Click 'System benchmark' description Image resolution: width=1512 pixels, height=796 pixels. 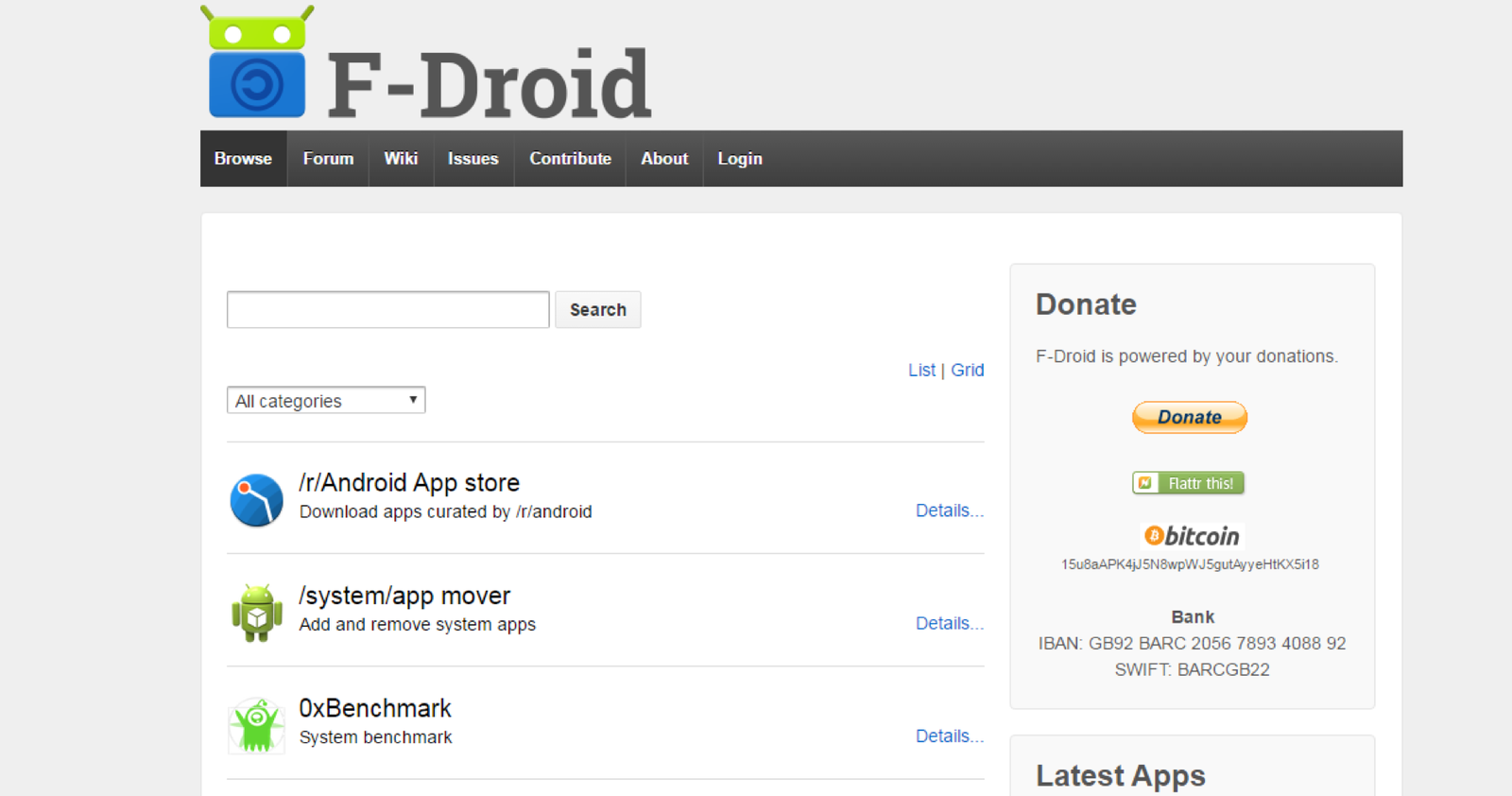pyautogui.click(x=376, y=737)
